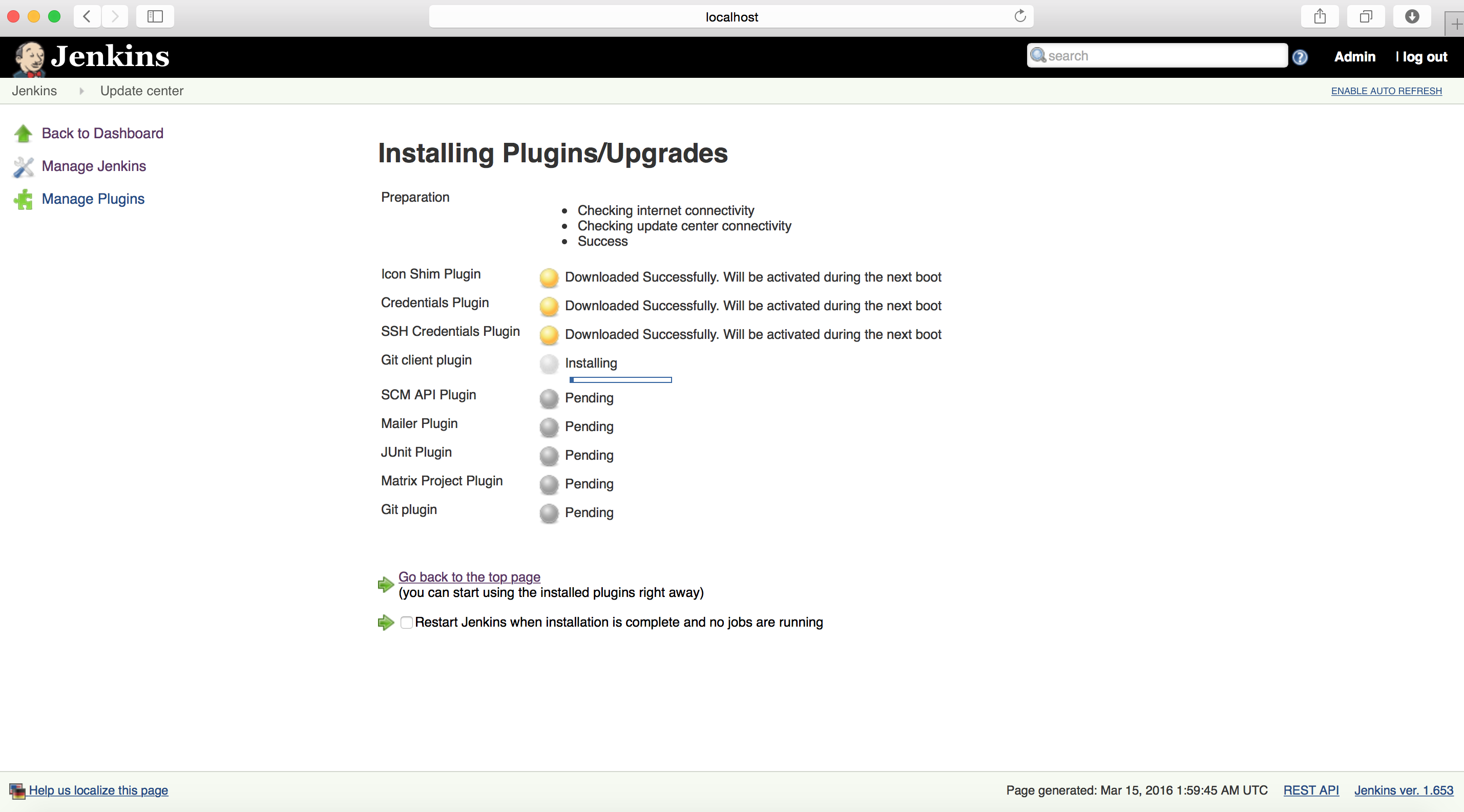Open Help us localize this page link
Screen dimensions: 1464x812
(98, 790)
